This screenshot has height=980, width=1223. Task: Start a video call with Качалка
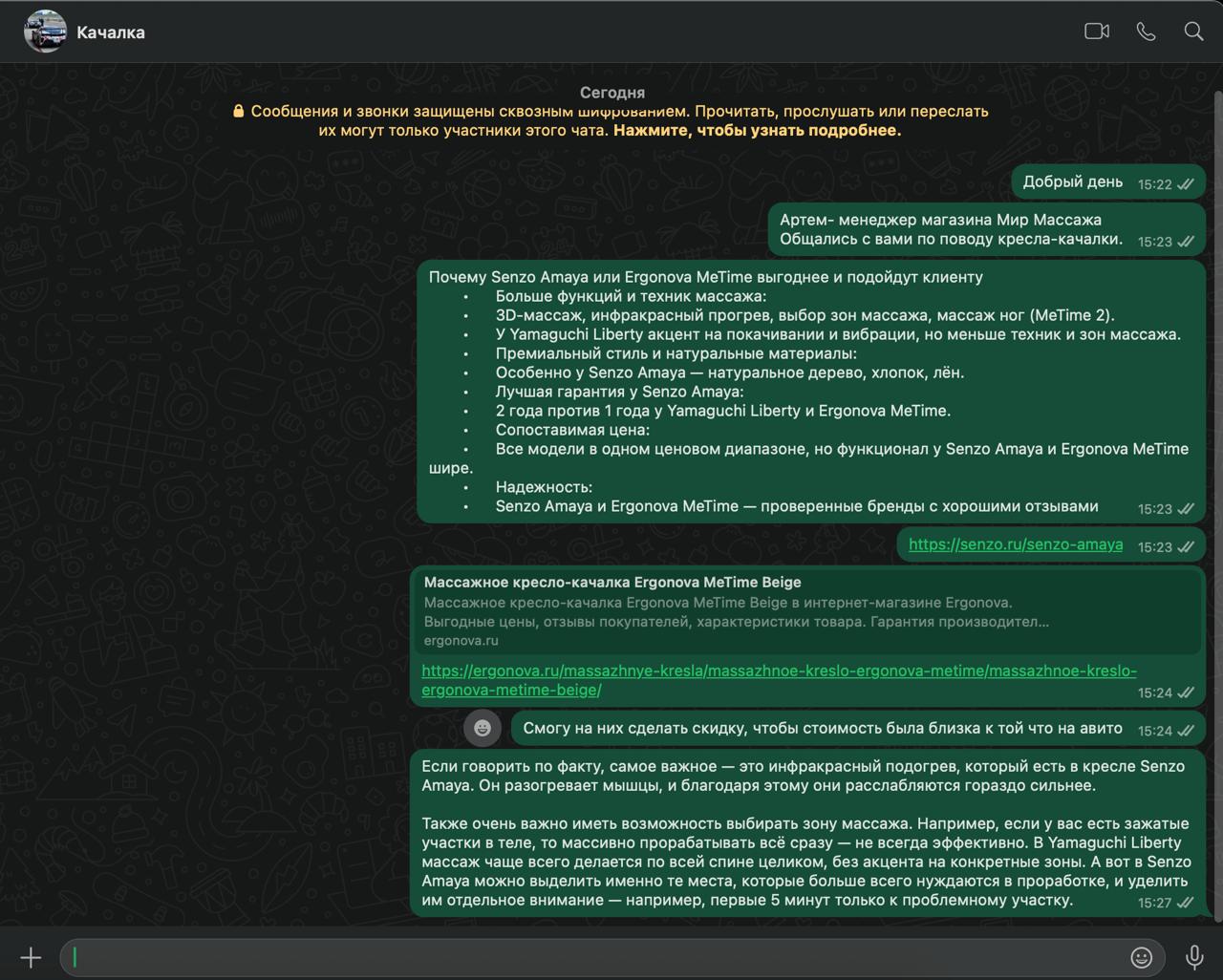click(x=1097, y=32)
